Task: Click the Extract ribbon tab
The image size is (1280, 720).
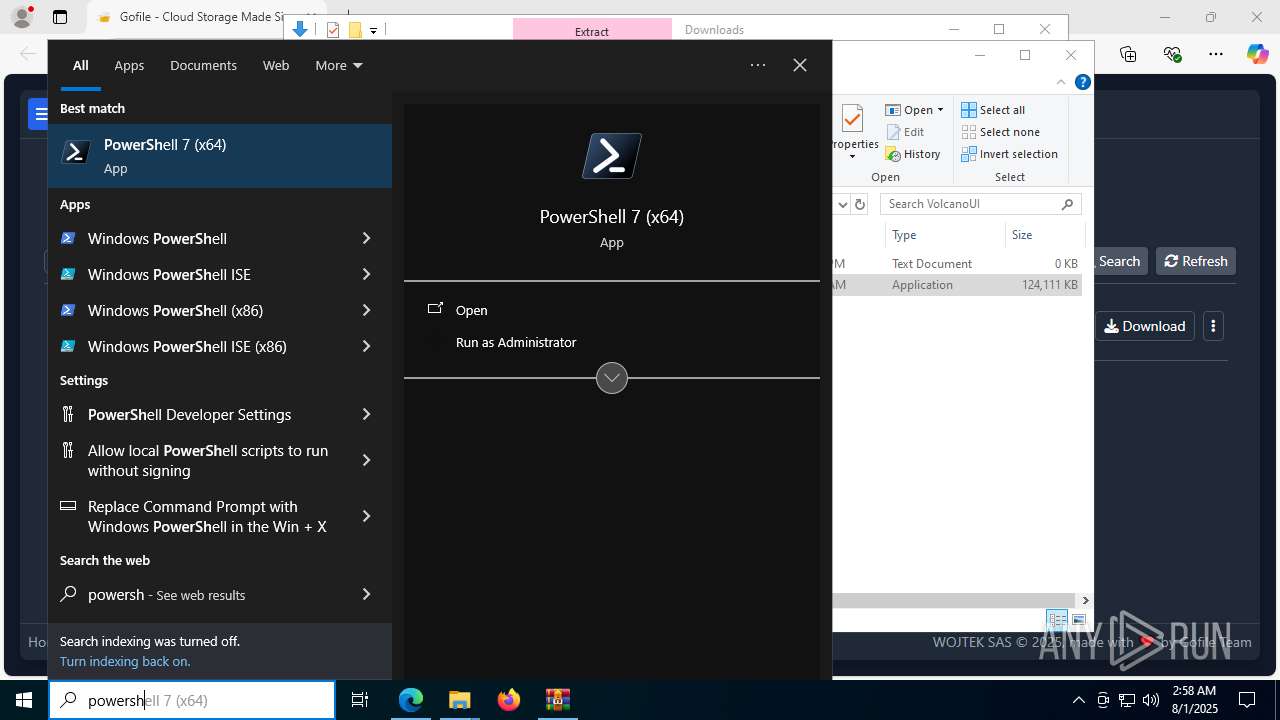Action: click(592, 30)
